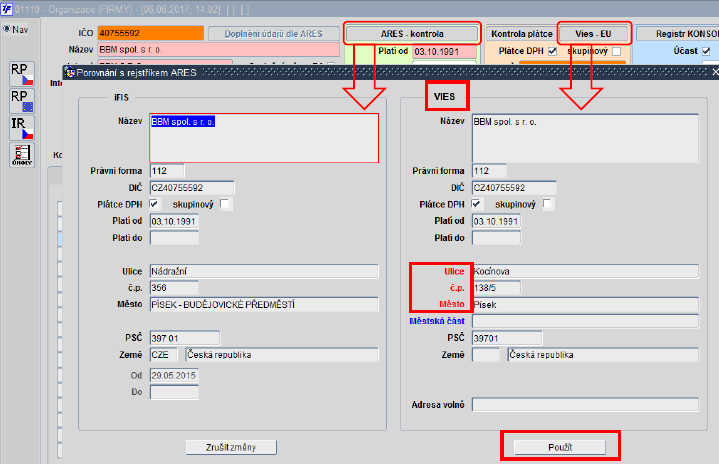
Task: Click the iFIS č.p. field 356
Action: coord(174,287)
